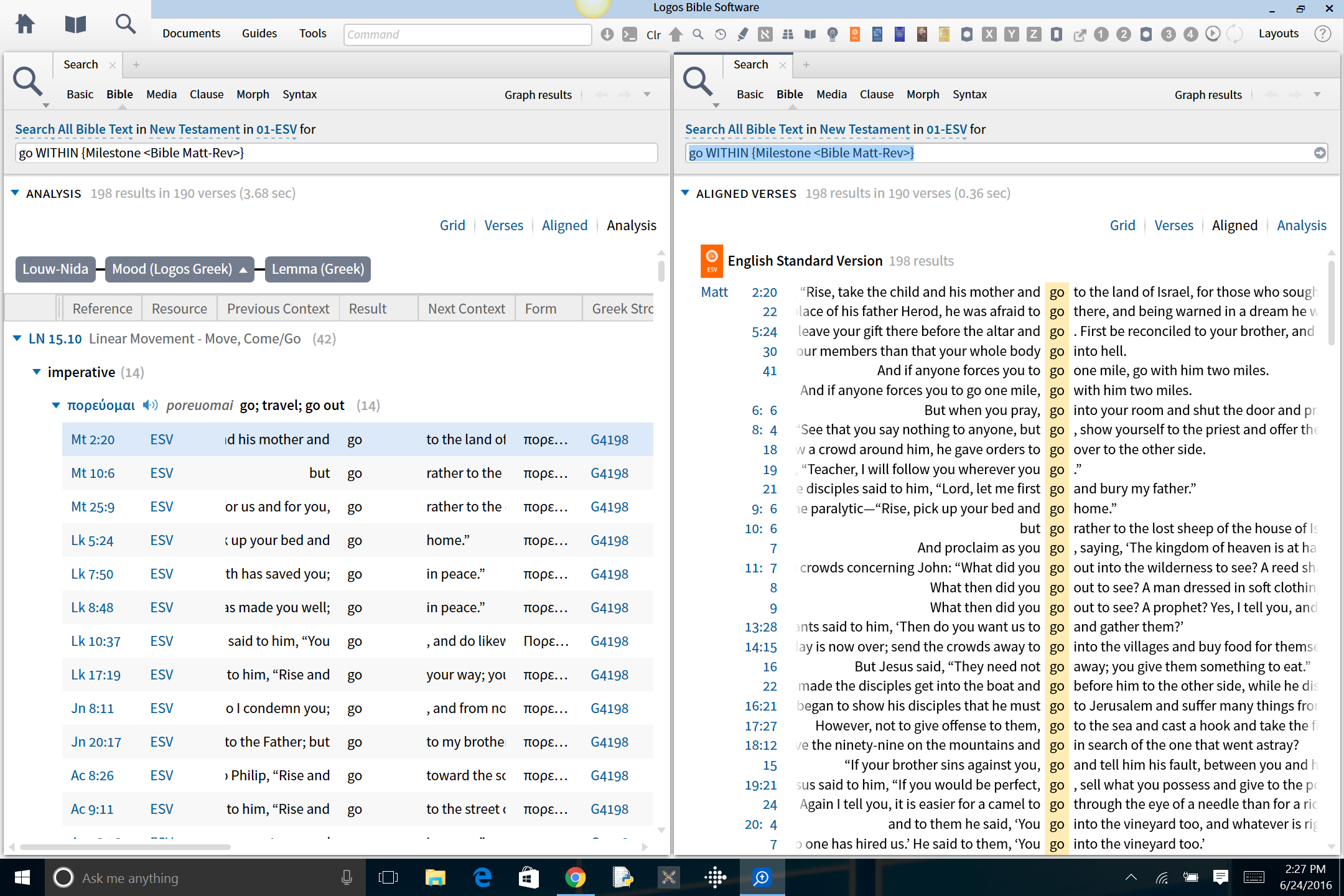1344x896 pixels.
Task: Click the external link arrow toolbar icon
Action: pyautogui.click(x=1079, y=34)
